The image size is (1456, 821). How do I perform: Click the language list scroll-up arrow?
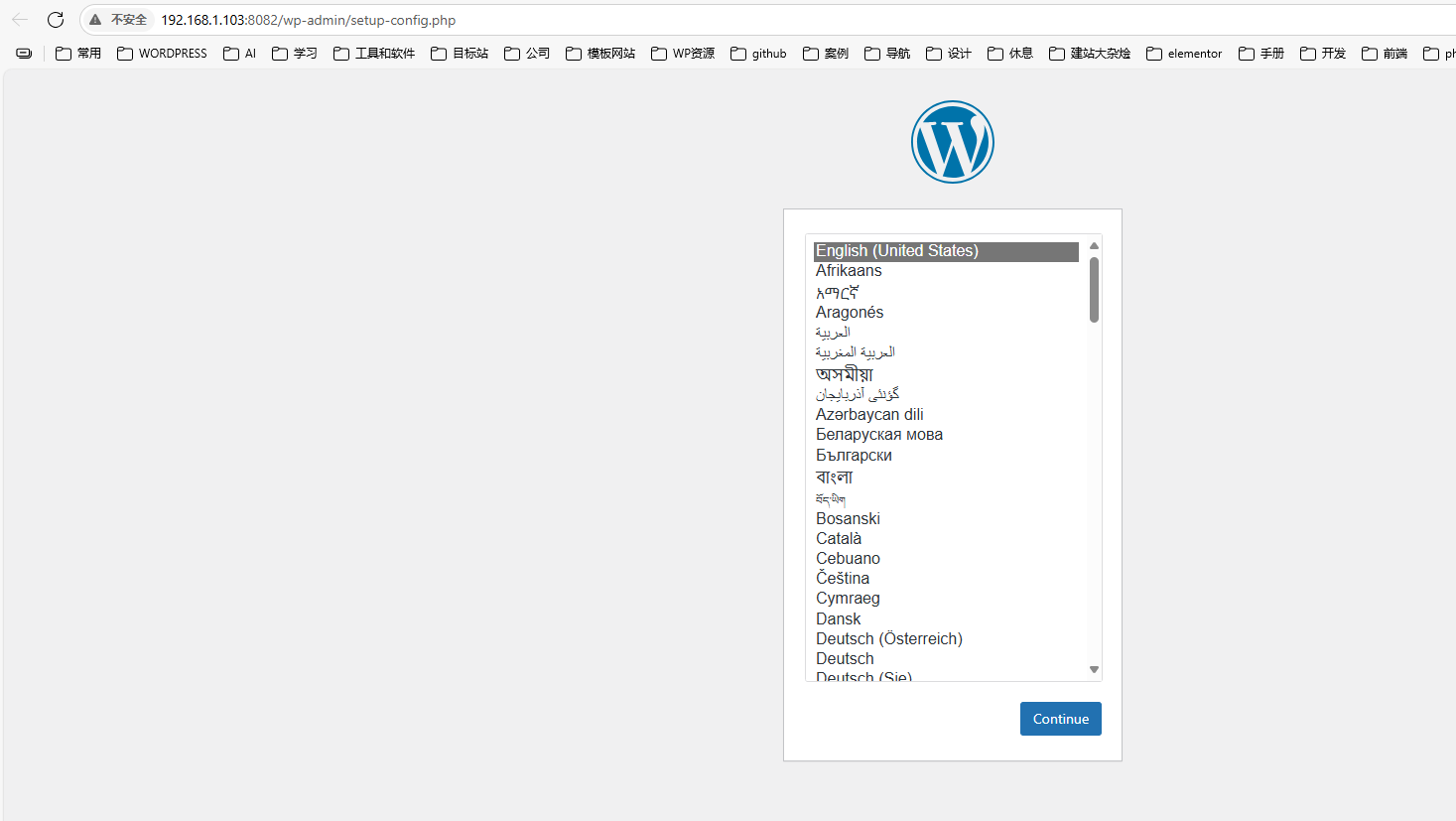(1094, 245)
